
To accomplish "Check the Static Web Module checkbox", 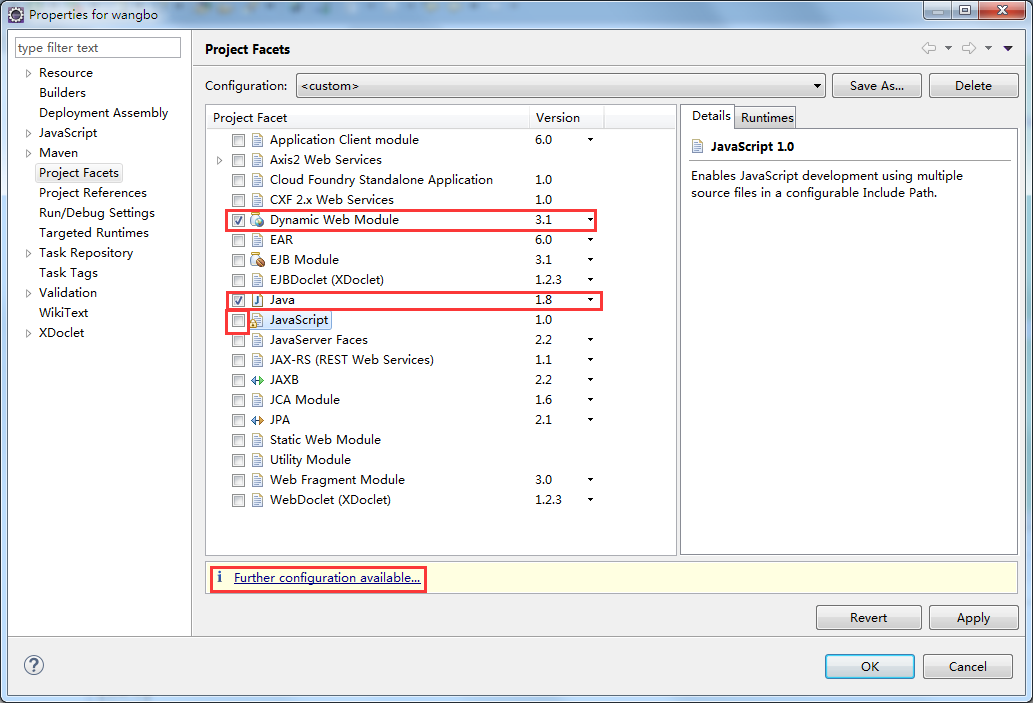I will [x=238, y=440].
